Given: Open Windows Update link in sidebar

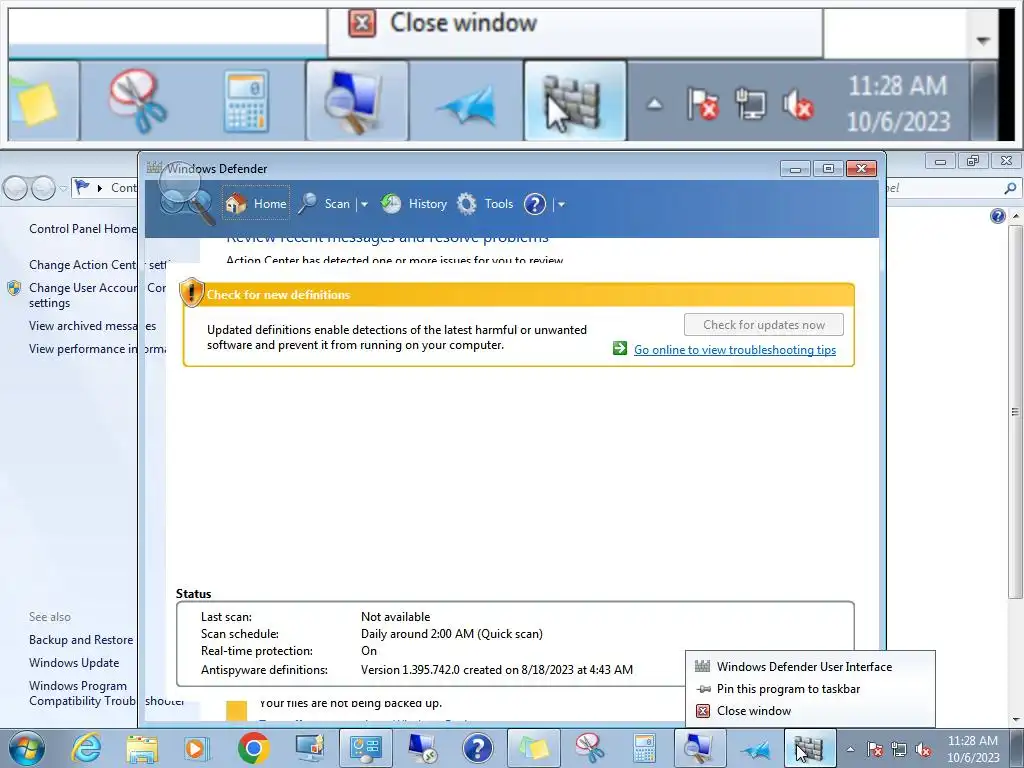Looking at the screenshot, I should click(74, 663).
